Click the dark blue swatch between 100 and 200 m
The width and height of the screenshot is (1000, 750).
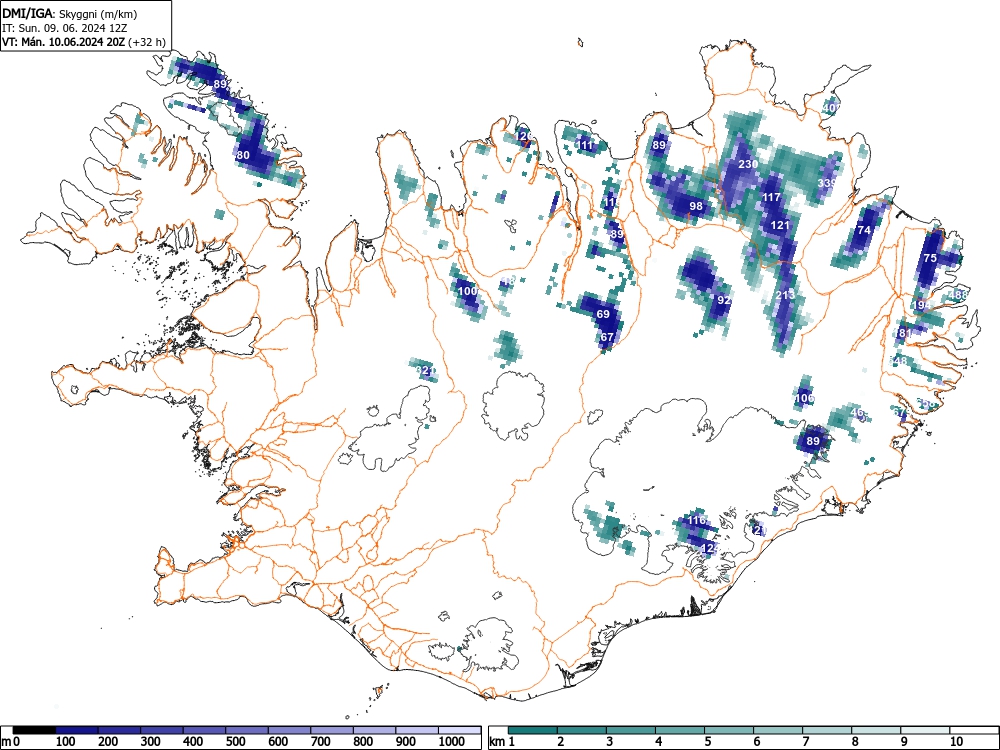(77, 730)
